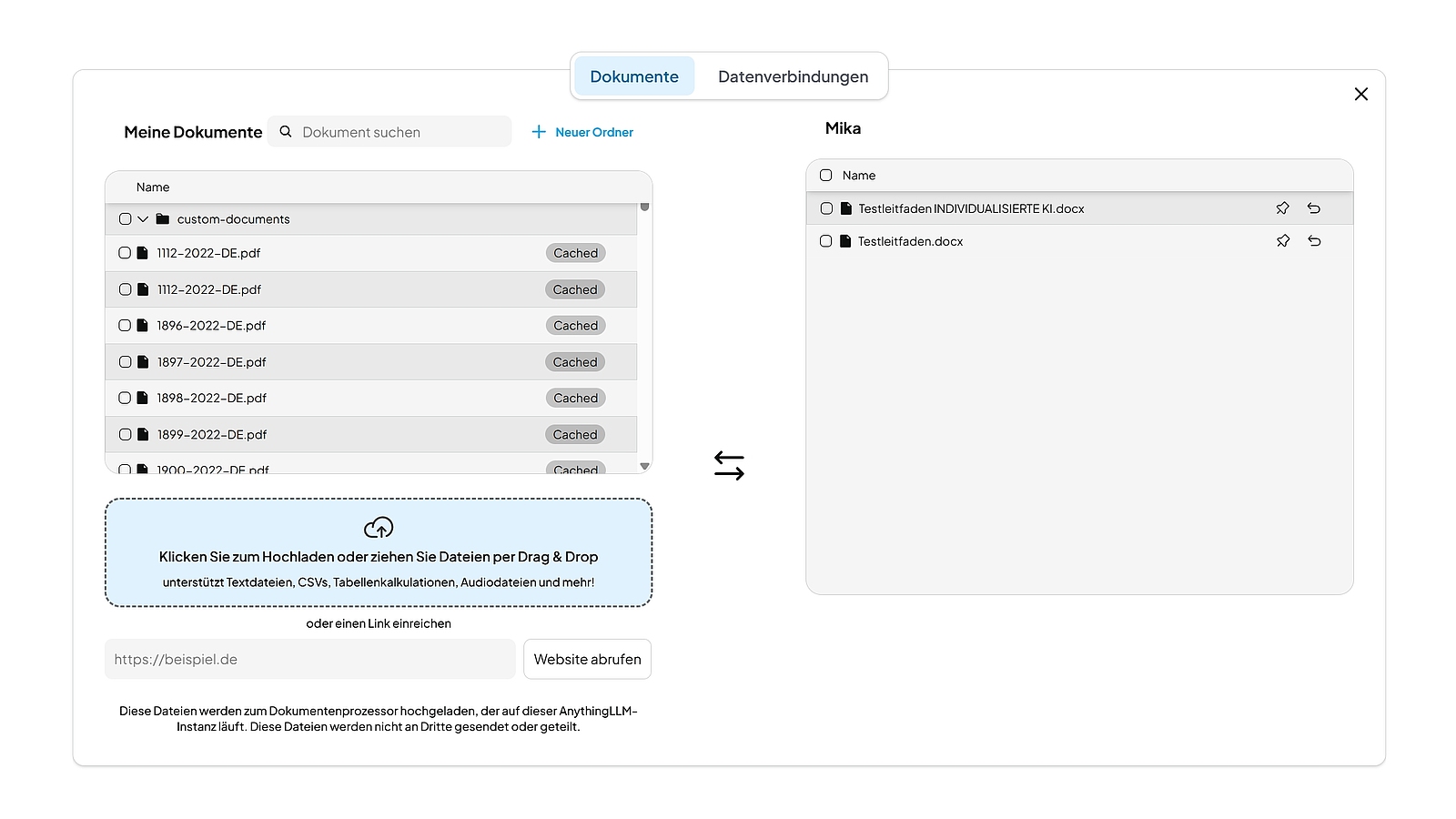Switch to the Dokumente tab
The width and height of the screenshot is (1456, 819).
[x=634, y=76]
